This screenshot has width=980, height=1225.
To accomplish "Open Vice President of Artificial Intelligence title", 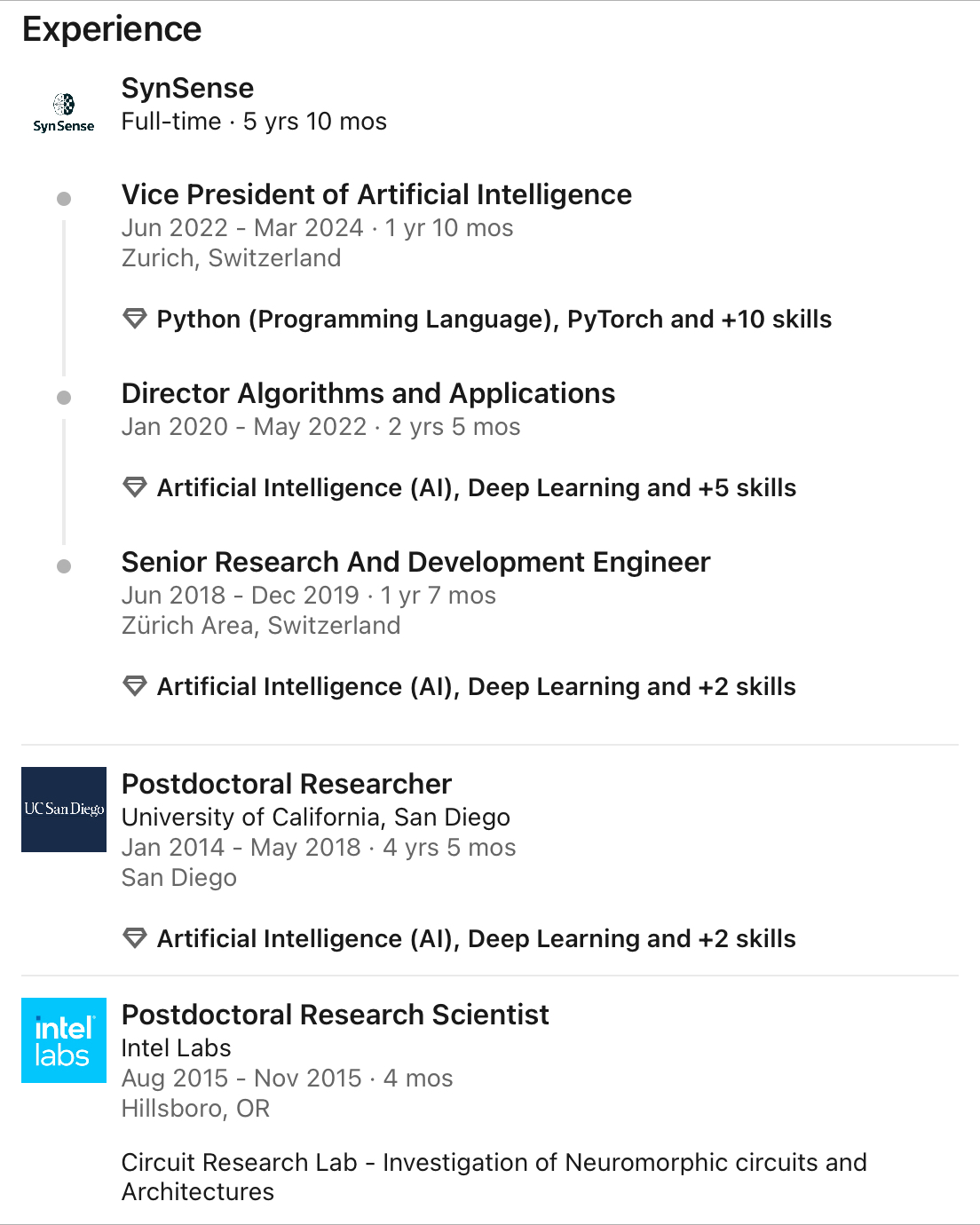I will [376, 194].
